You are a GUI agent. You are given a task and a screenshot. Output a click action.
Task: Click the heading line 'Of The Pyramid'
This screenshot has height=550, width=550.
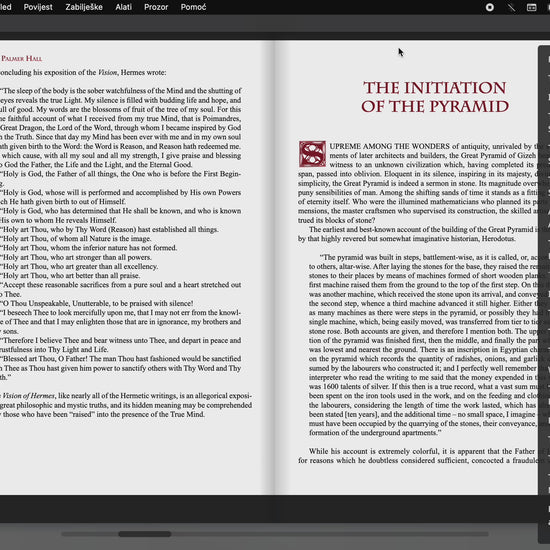435,106
